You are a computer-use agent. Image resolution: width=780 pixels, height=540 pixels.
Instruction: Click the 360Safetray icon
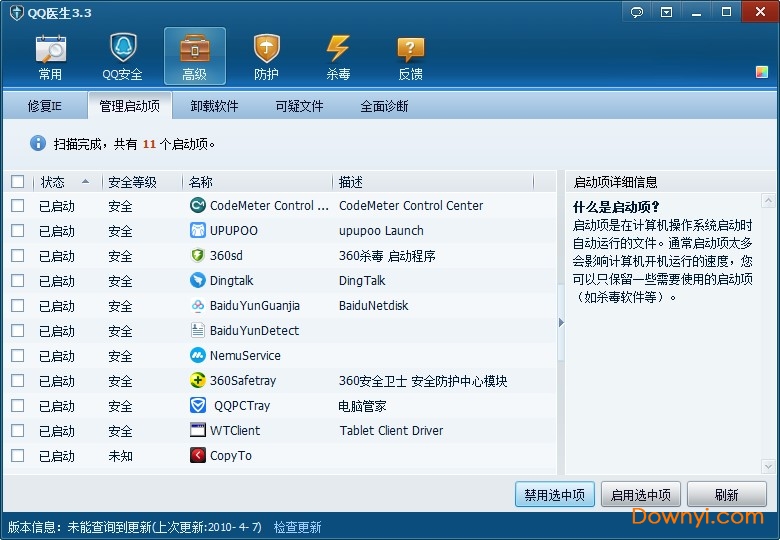point(197,380)
